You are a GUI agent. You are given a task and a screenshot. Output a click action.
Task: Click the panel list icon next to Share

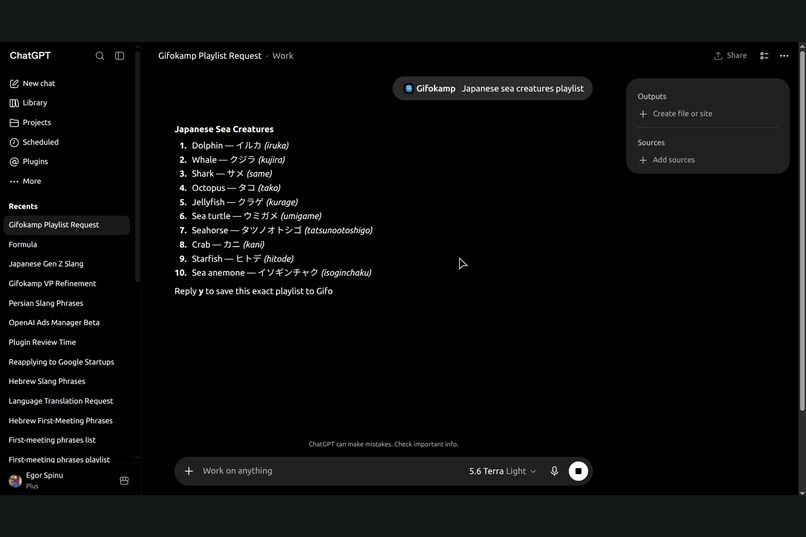coord(764,55)
